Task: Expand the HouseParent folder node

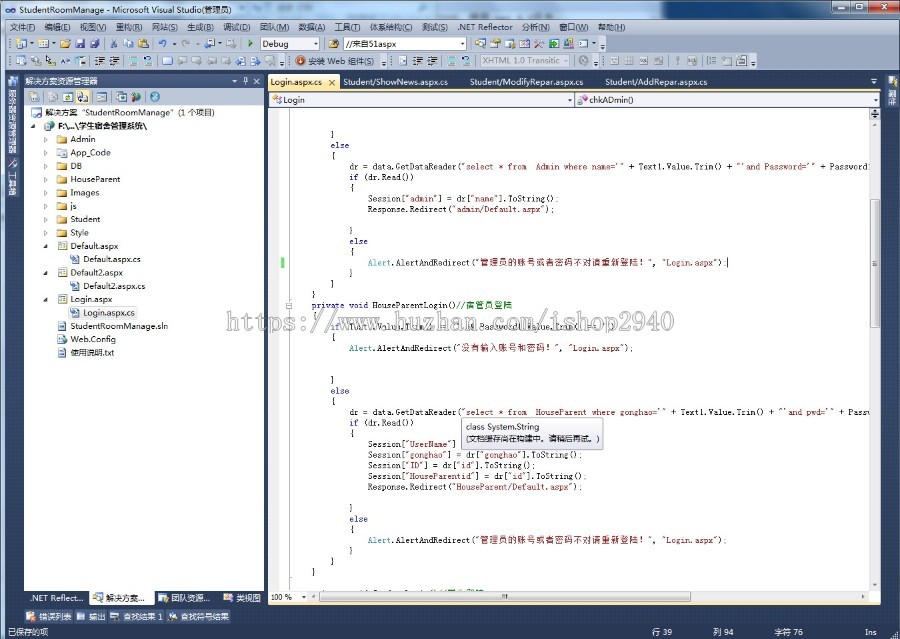Action: 46,179
